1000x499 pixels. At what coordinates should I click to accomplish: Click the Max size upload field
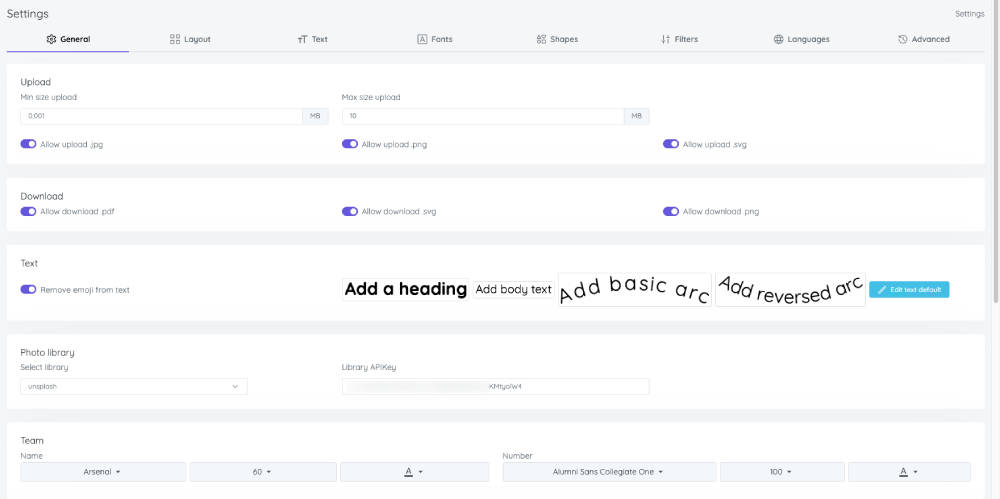pyautogui.click(x=483, y=116)
